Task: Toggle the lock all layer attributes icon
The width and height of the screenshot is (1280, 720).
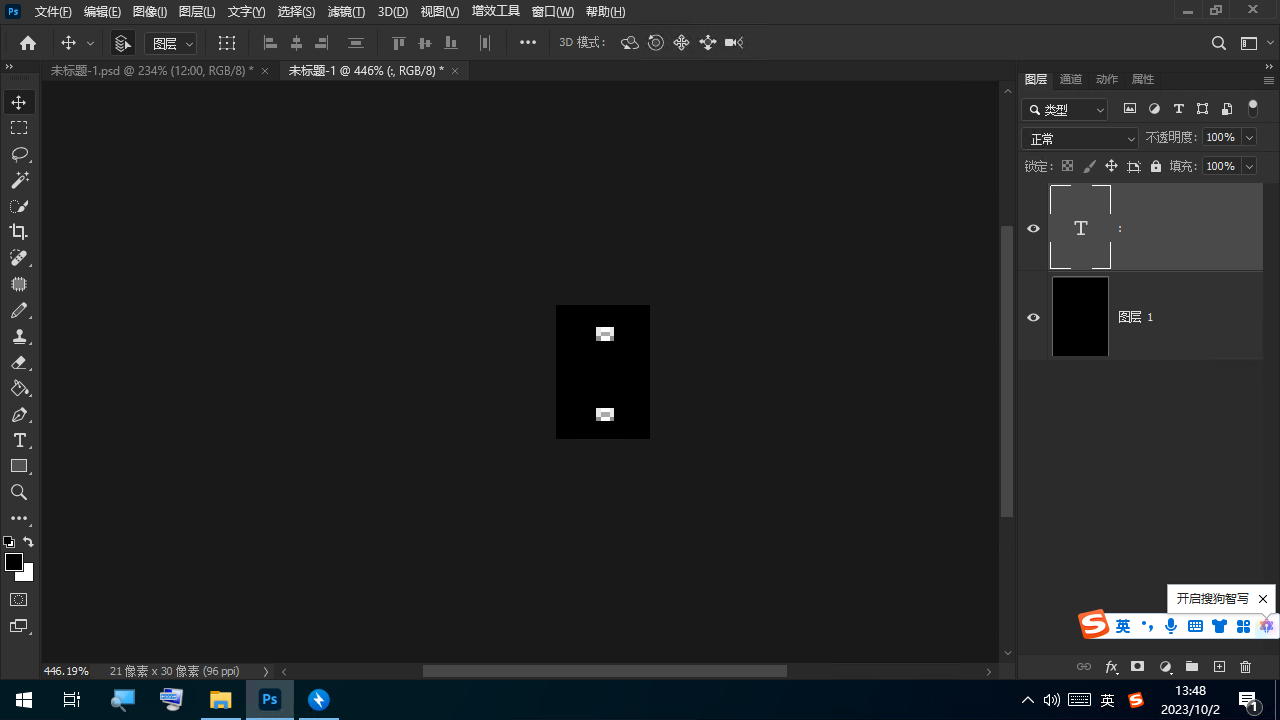Action: 1156,167
